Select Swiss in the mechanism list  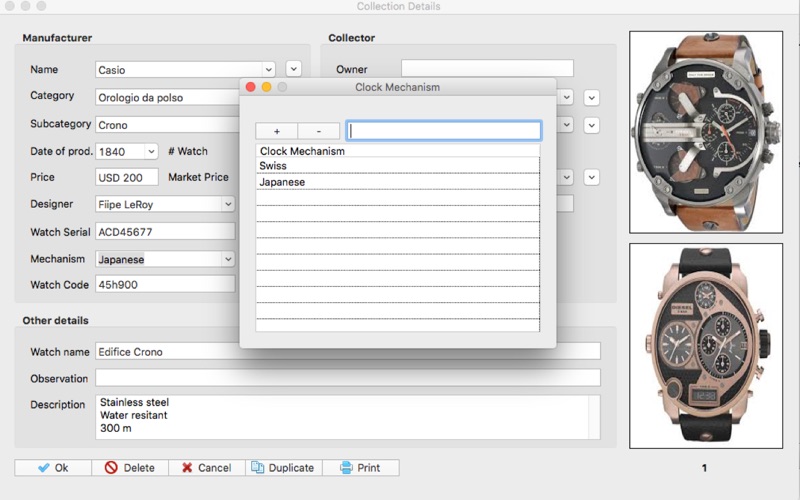click(x=397, y=166)
